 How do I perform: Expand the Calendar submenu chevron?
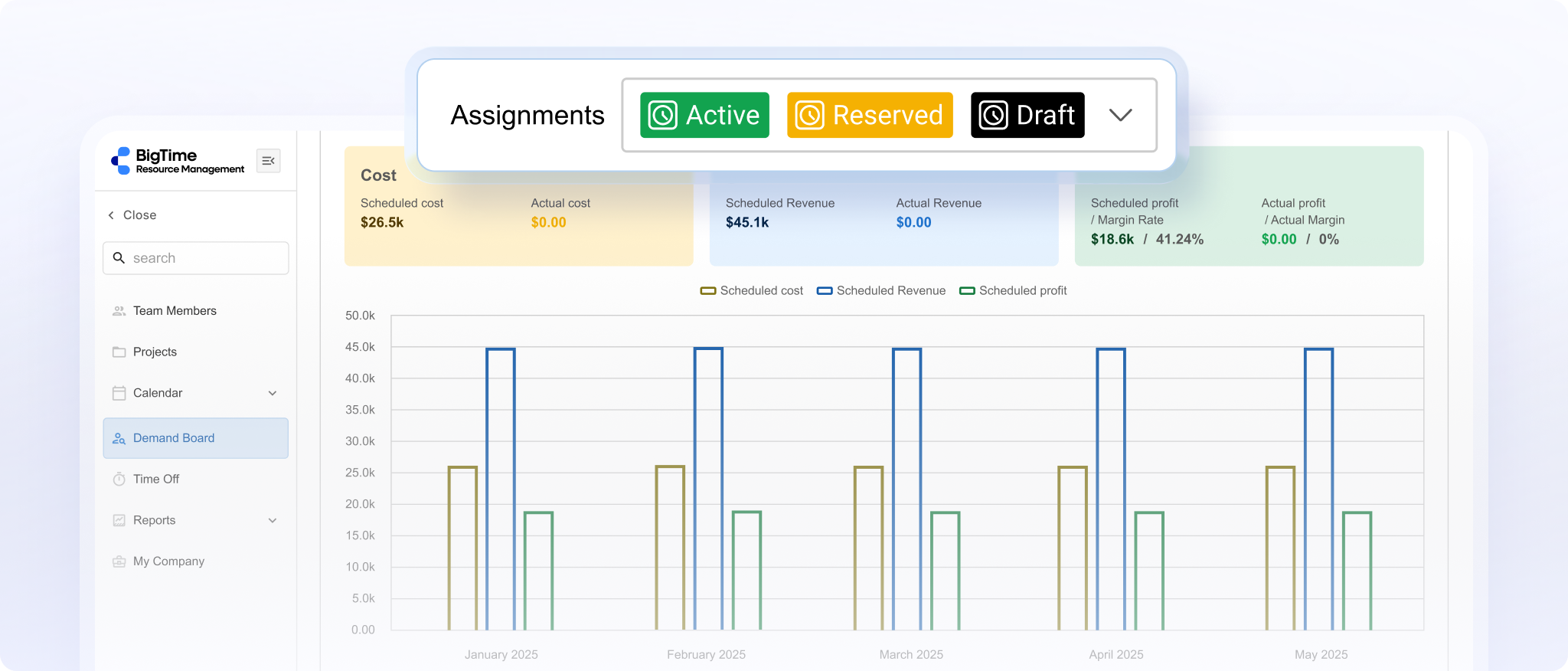273,393
